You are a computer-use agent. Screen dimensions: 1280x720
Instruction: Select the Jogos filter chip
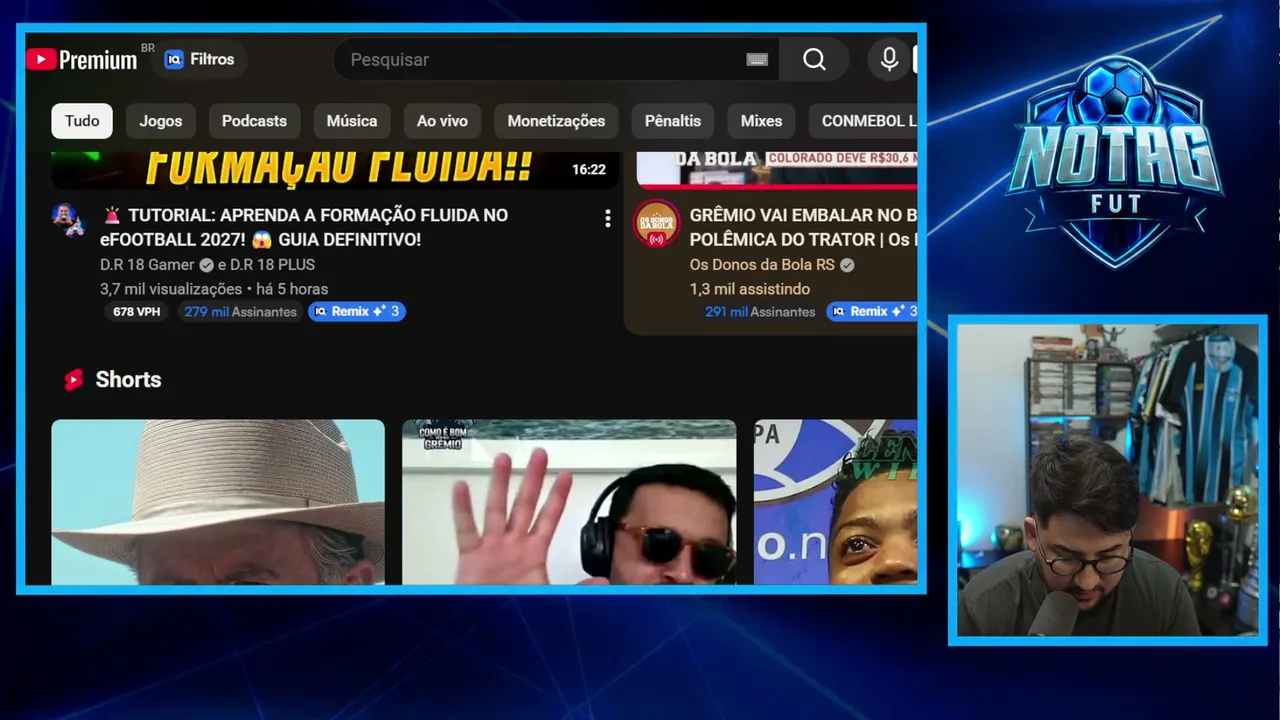[x=161, y=121]
